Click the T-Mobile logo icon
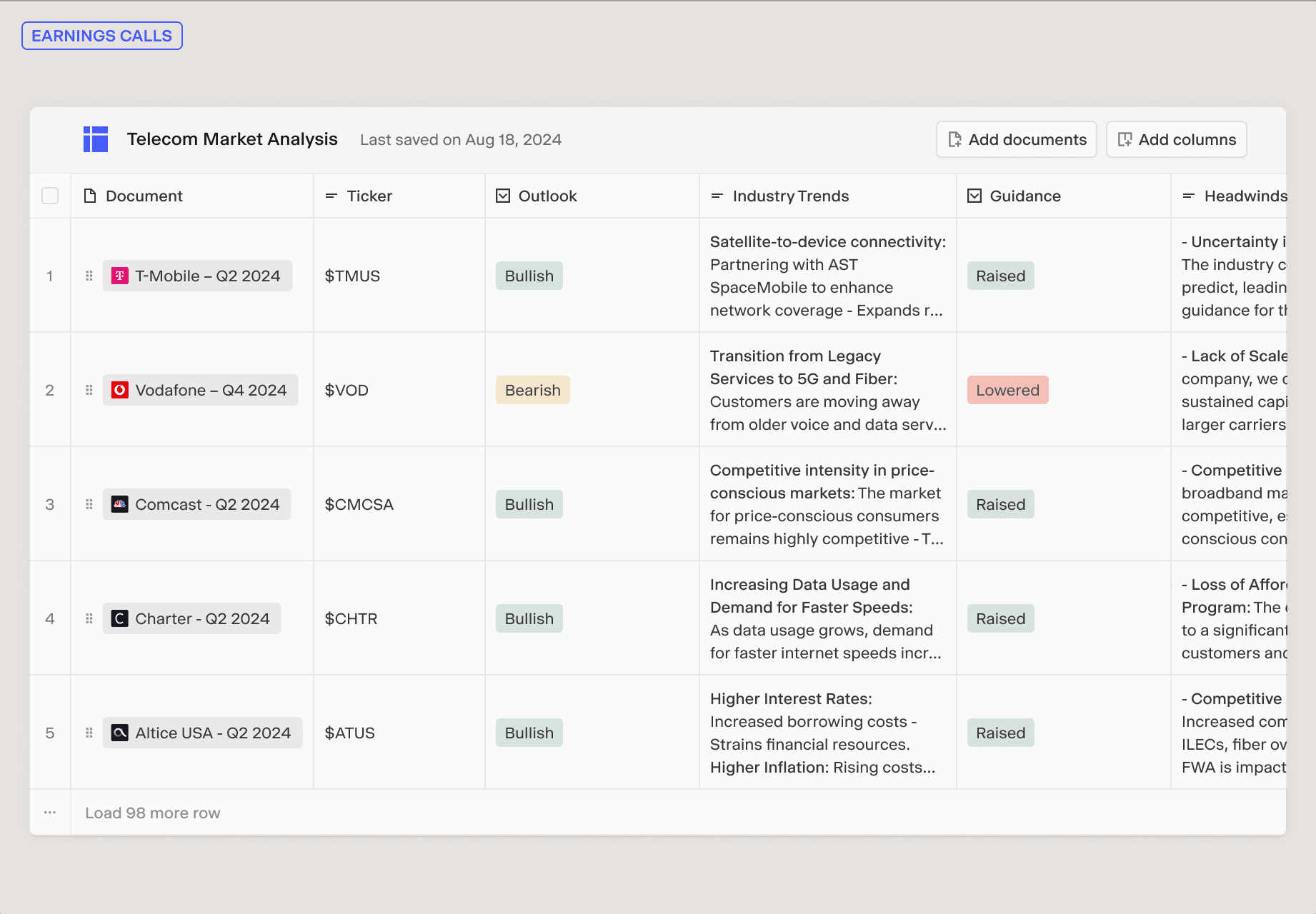This screenshot has height=914, width=1316. pyautogui.click(x=120, y=276)
